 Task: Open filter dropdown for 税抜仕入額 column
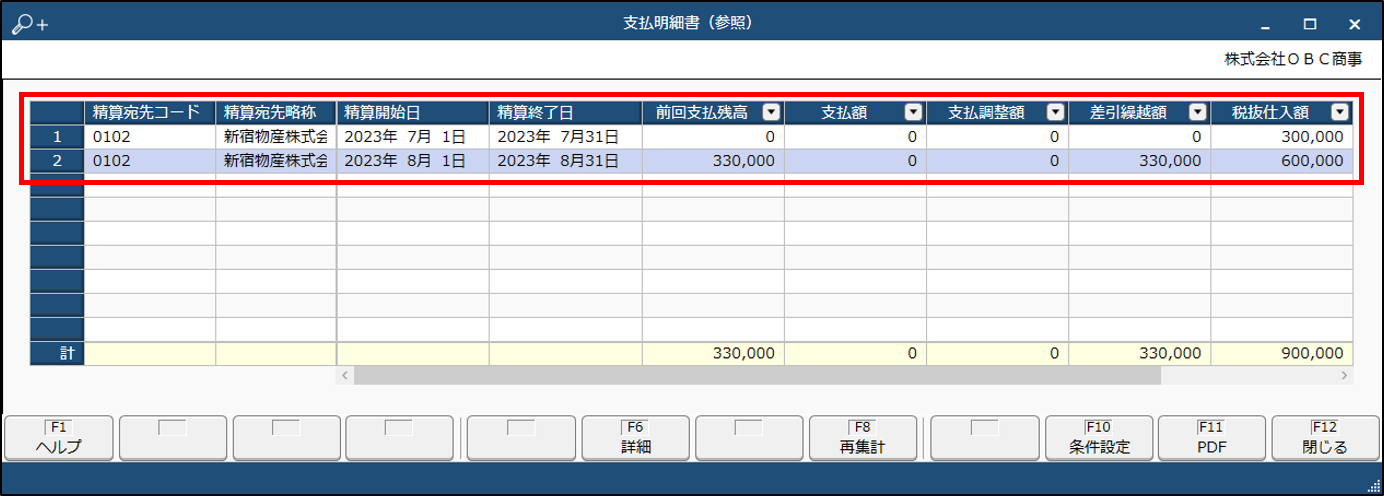[x=1339, y=112]
